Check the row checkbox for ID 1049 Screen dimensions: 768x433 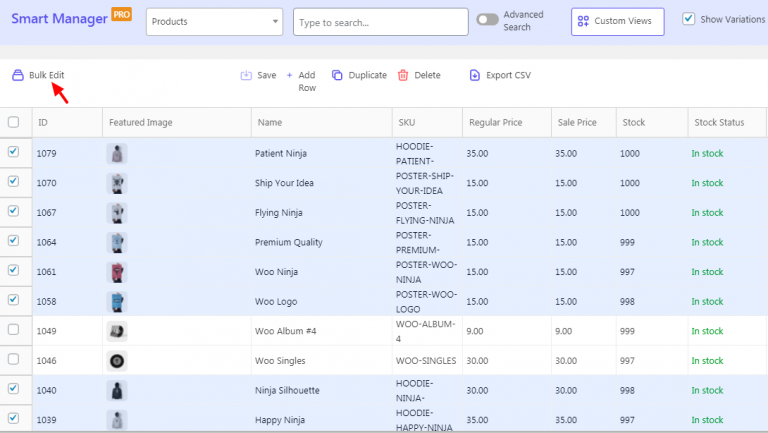(13, 330)
